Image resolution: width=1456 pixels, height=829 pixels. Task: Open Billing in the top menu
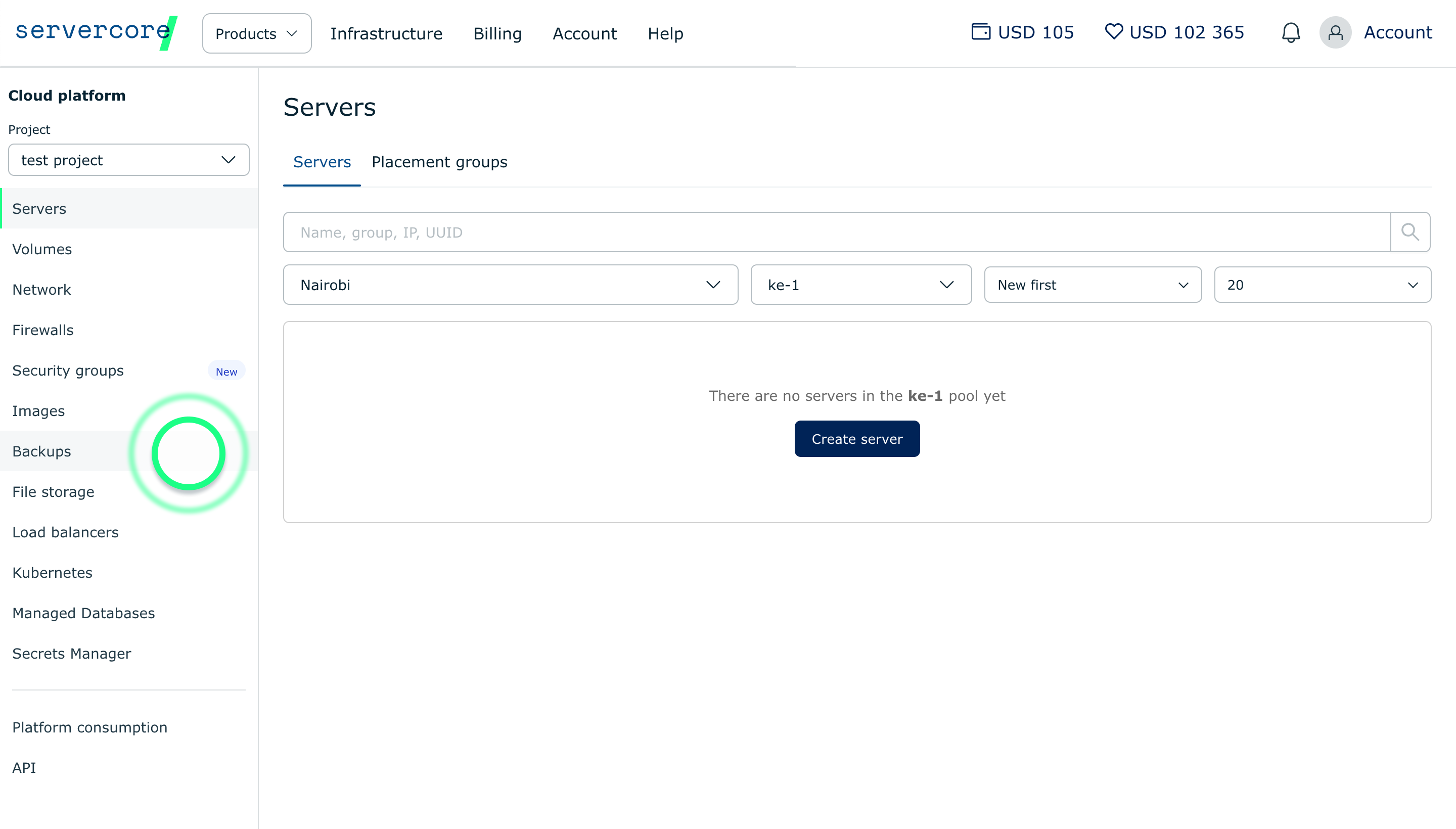[x=497, y=33]
